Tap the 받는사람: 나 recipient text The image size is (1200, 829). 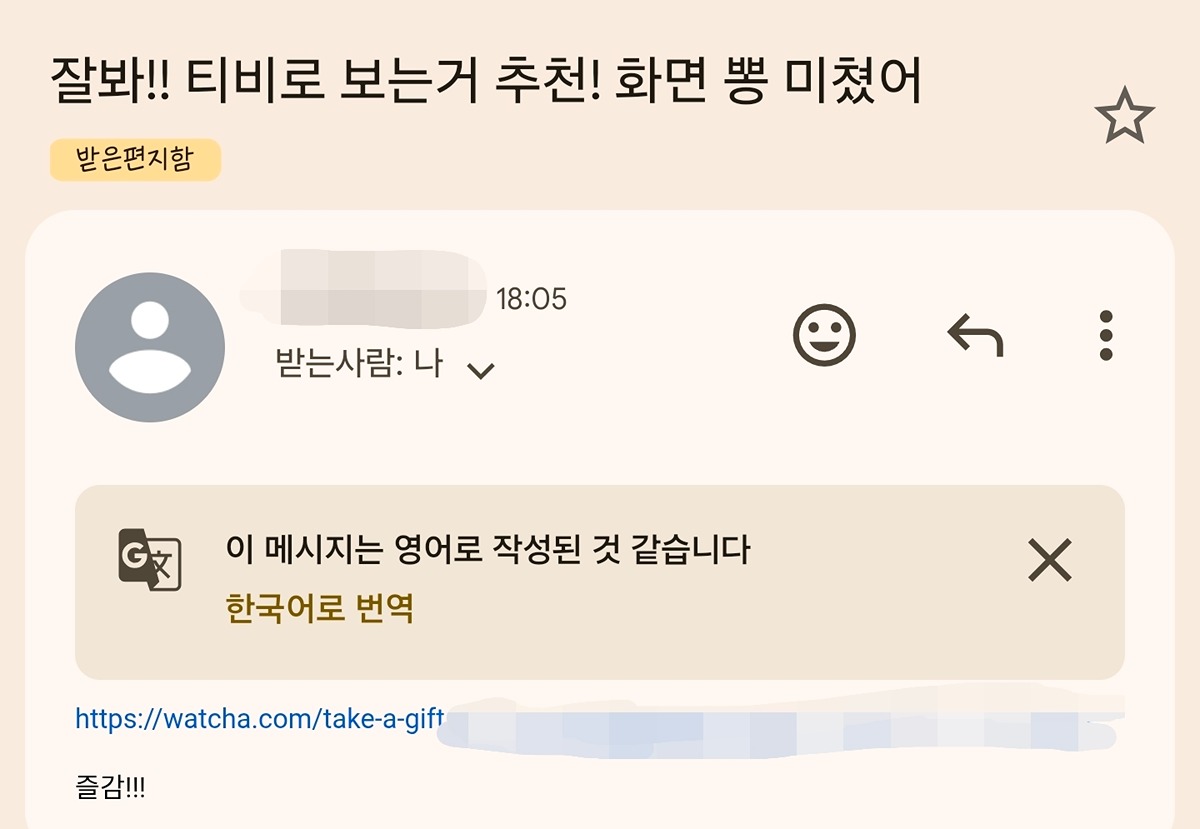[358, 364]
